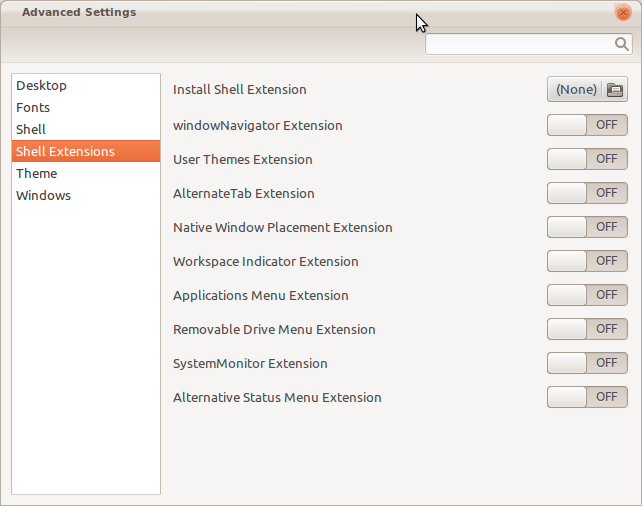Enable the Removable Drive Menu Extension

click(x=587, y=329)
